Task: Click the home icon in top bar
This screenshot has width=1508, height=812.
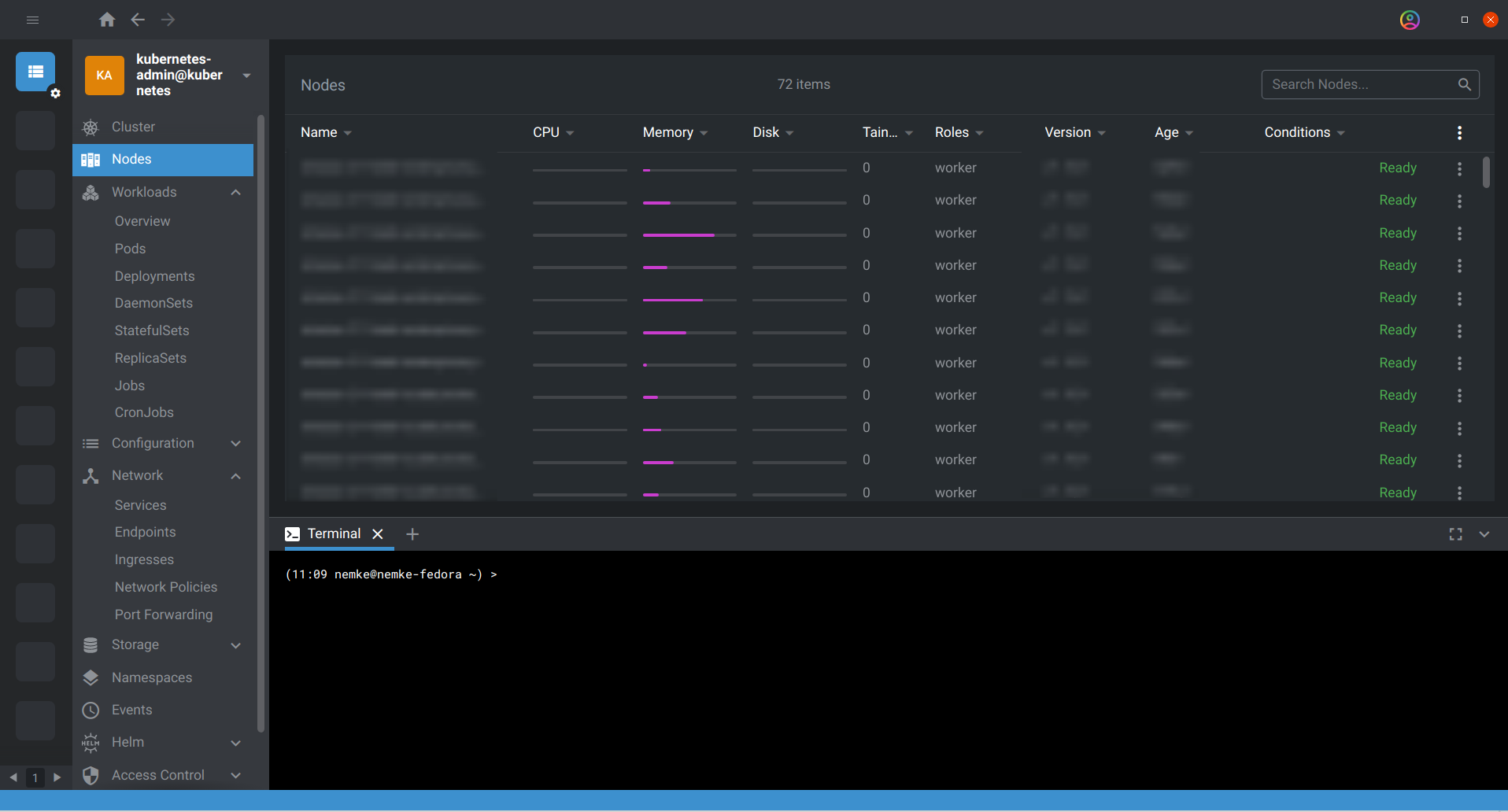Action: (107, 20)
